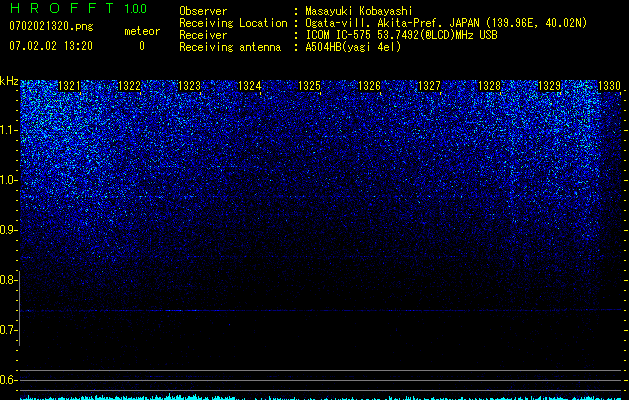Click the 1327 time marker
Image resolution: width=629 pixels, height=400 pixels.
point(429,86)
